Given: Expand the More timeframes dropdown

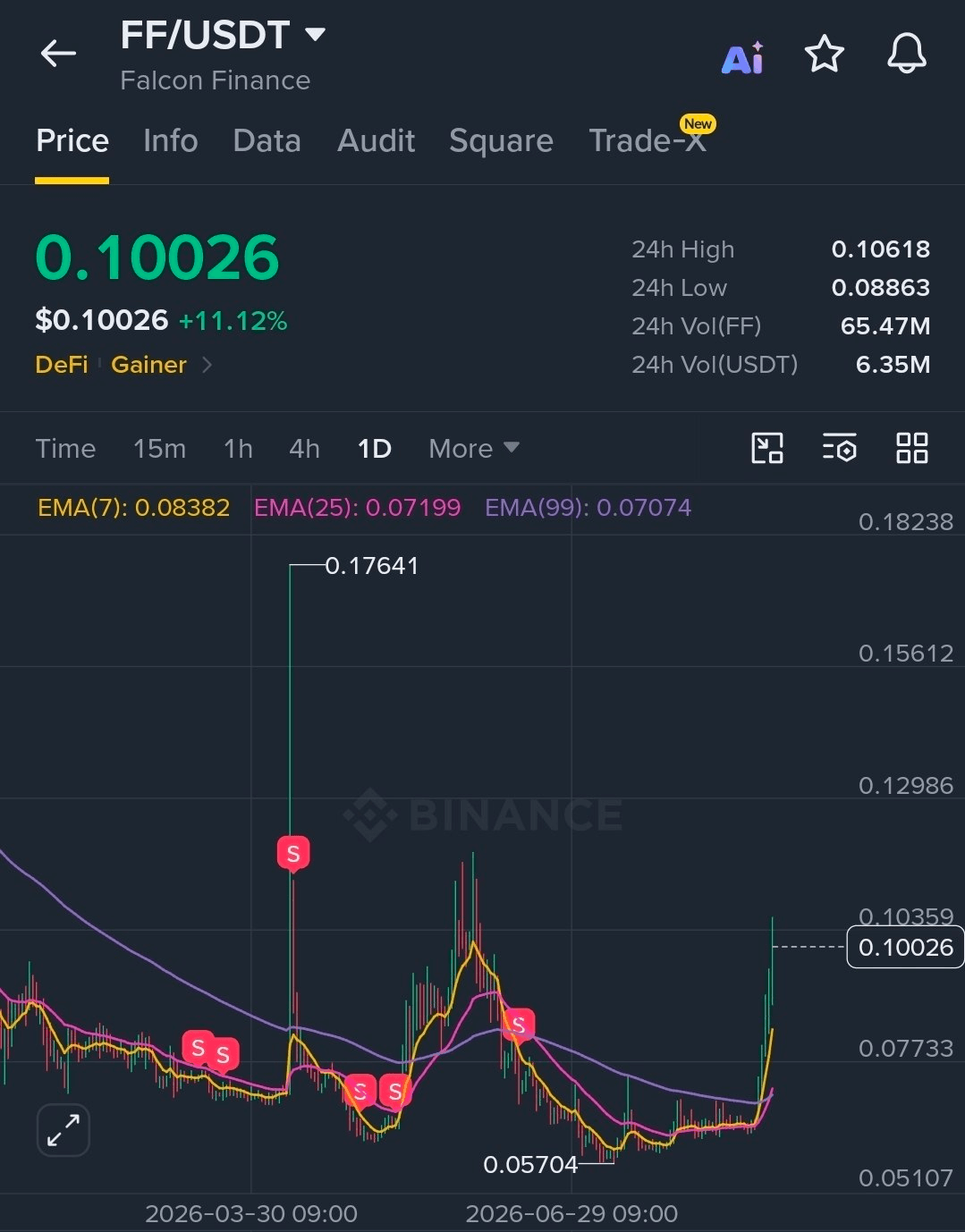Looking at the screenshot, I should pos(473,448).
